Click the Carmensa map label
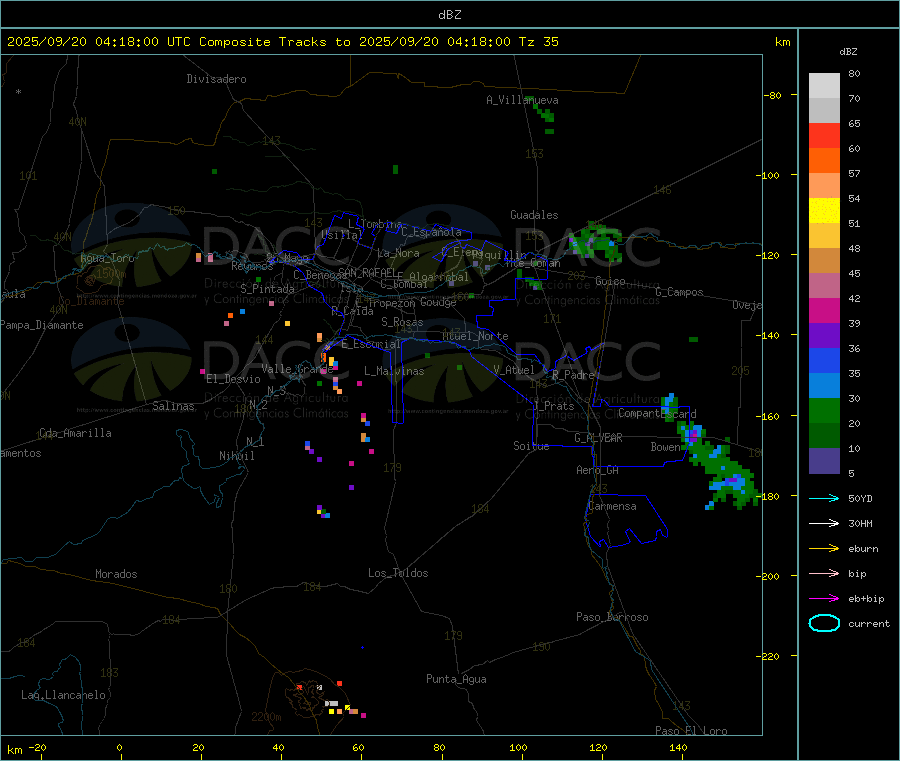This screenshot has width=900, height=761. 612,506
